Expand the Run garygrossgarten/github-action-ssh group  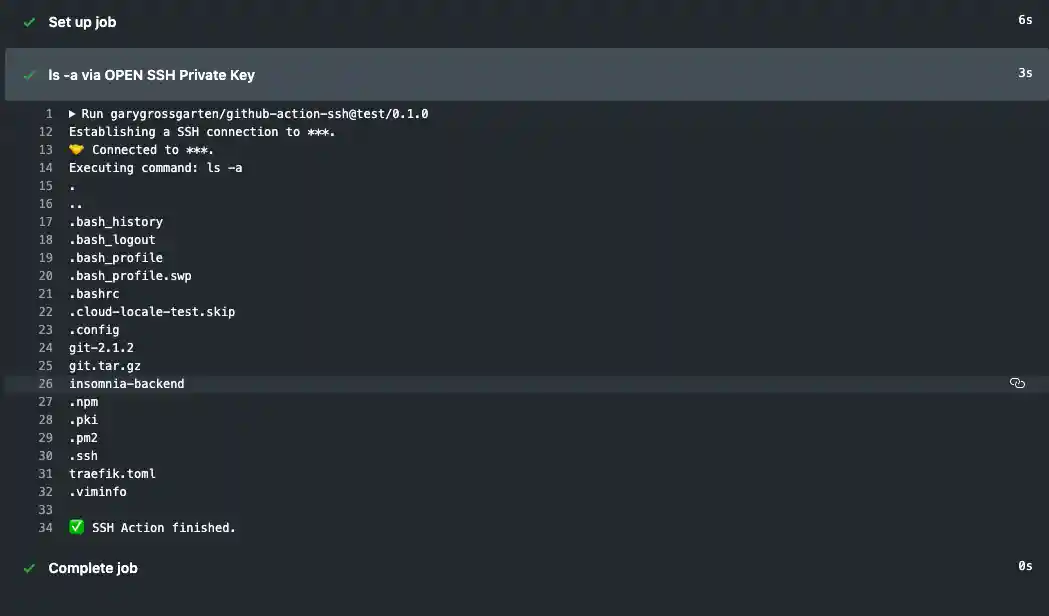pyautogui.click(x=71, y=113)
